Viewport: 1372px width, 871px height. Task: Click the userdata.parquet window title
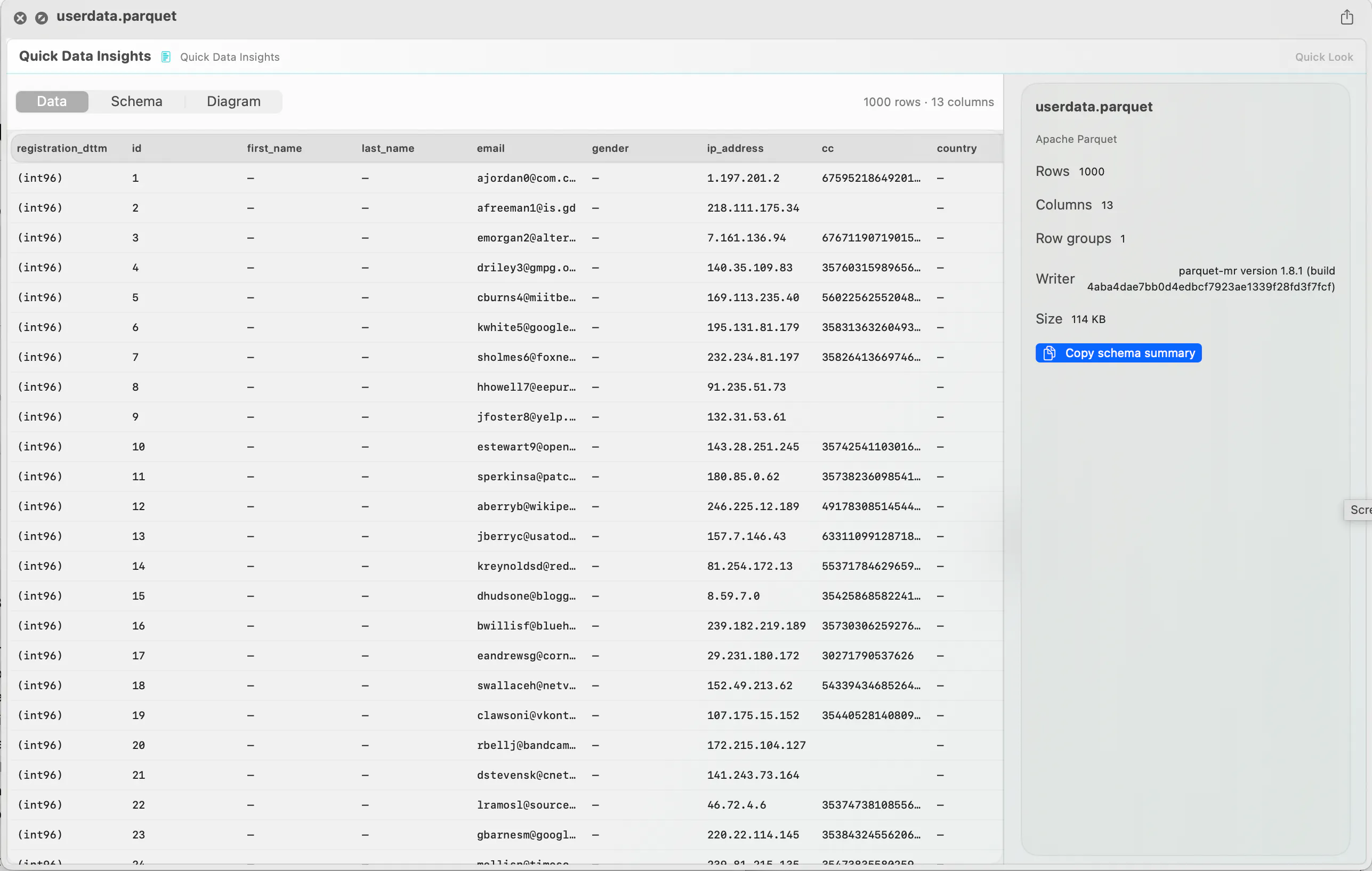116,16
